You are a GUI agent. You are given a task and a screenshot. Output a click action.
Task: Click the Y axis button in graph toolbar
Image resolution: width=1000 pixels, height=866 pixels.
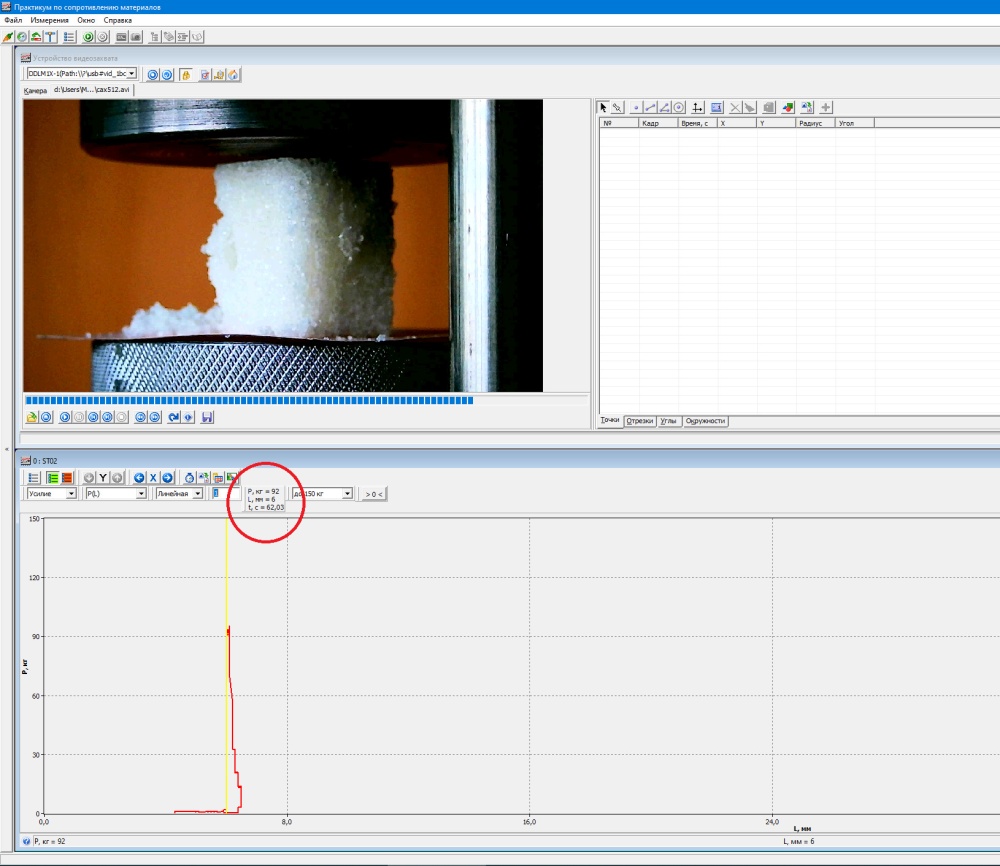coord(103,478)
